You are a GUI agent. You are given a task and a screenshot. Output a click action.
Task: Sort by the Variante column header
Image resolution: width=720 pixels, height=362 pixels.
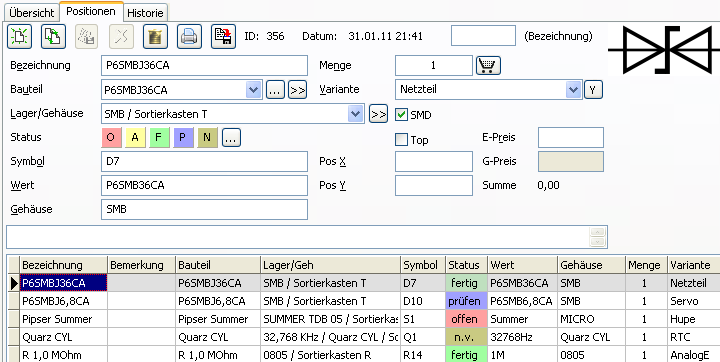[694, 265]
